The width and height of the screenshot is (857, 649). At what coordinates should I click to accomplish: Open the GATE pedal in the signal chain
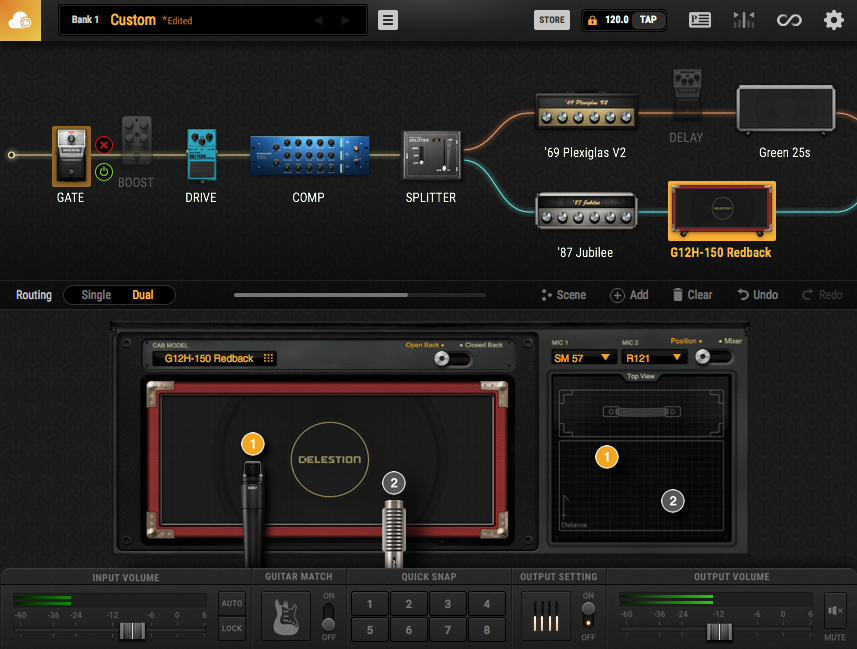[x=70, y=155]
